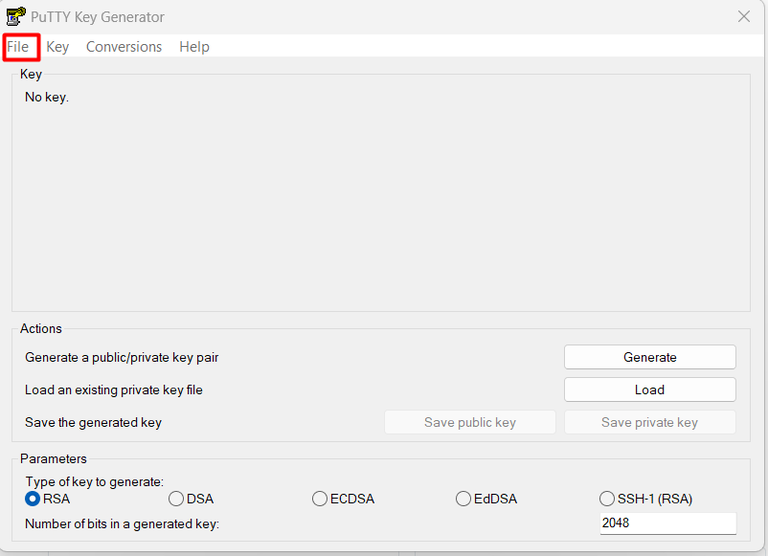
Task: Click the Generate button
Action: click(649, 357)
